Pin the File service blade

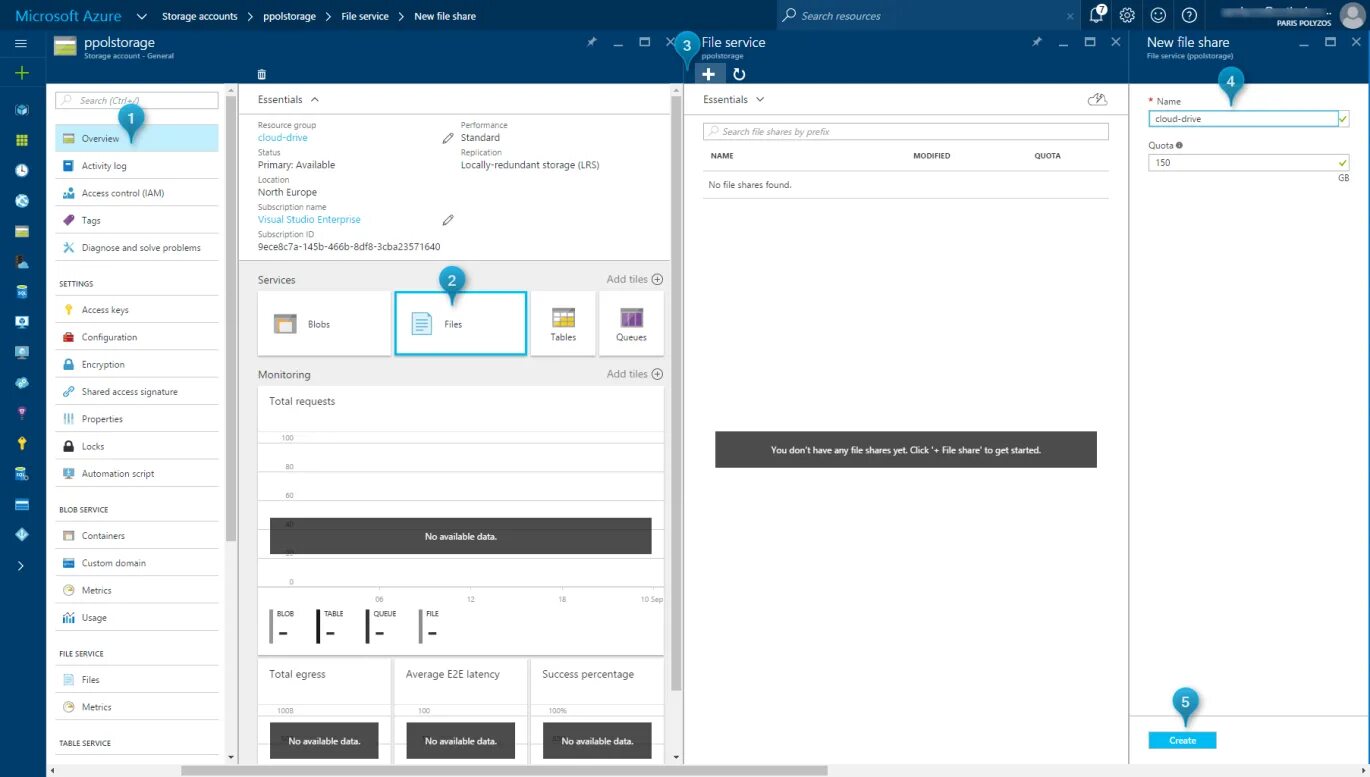1037,42
